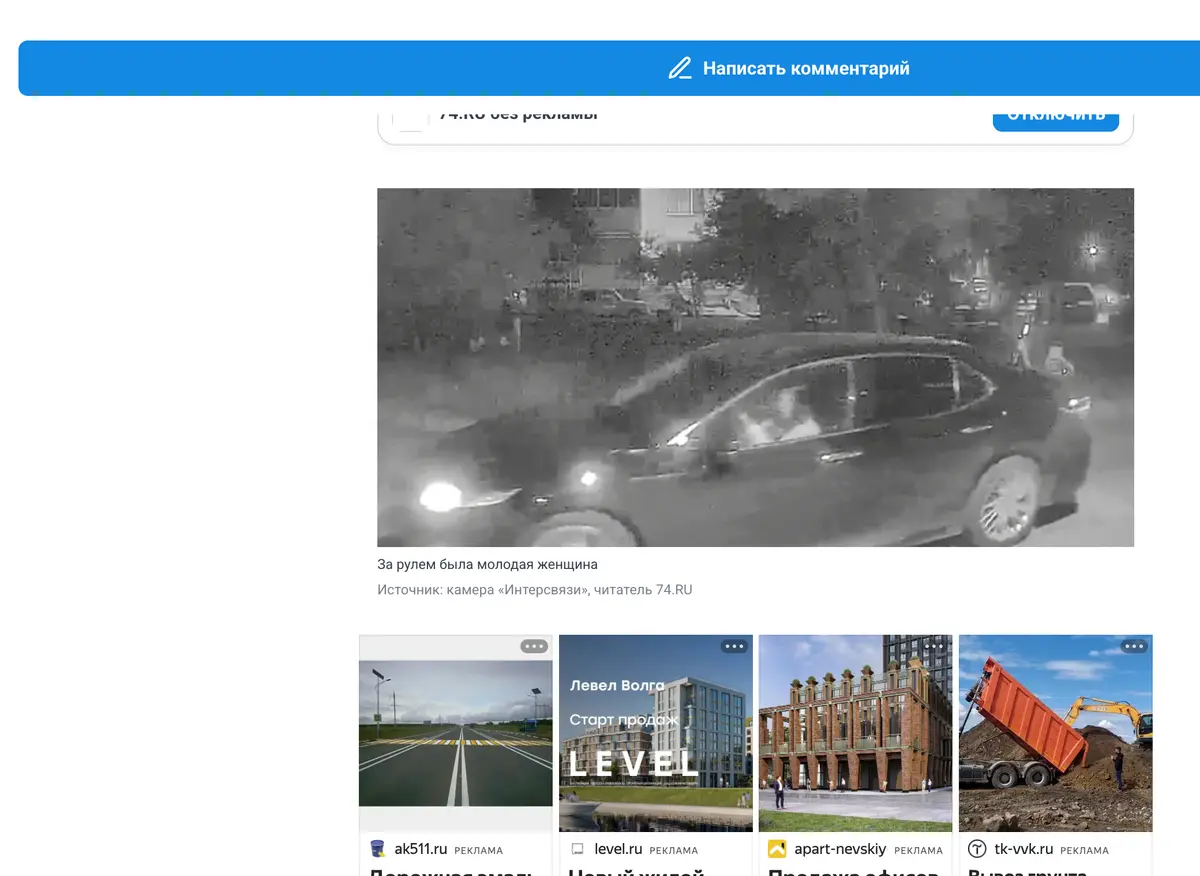The height and width of the screenshot is (876, 1200).
Task: Click the brick building ad image
Action: [856, 733]
